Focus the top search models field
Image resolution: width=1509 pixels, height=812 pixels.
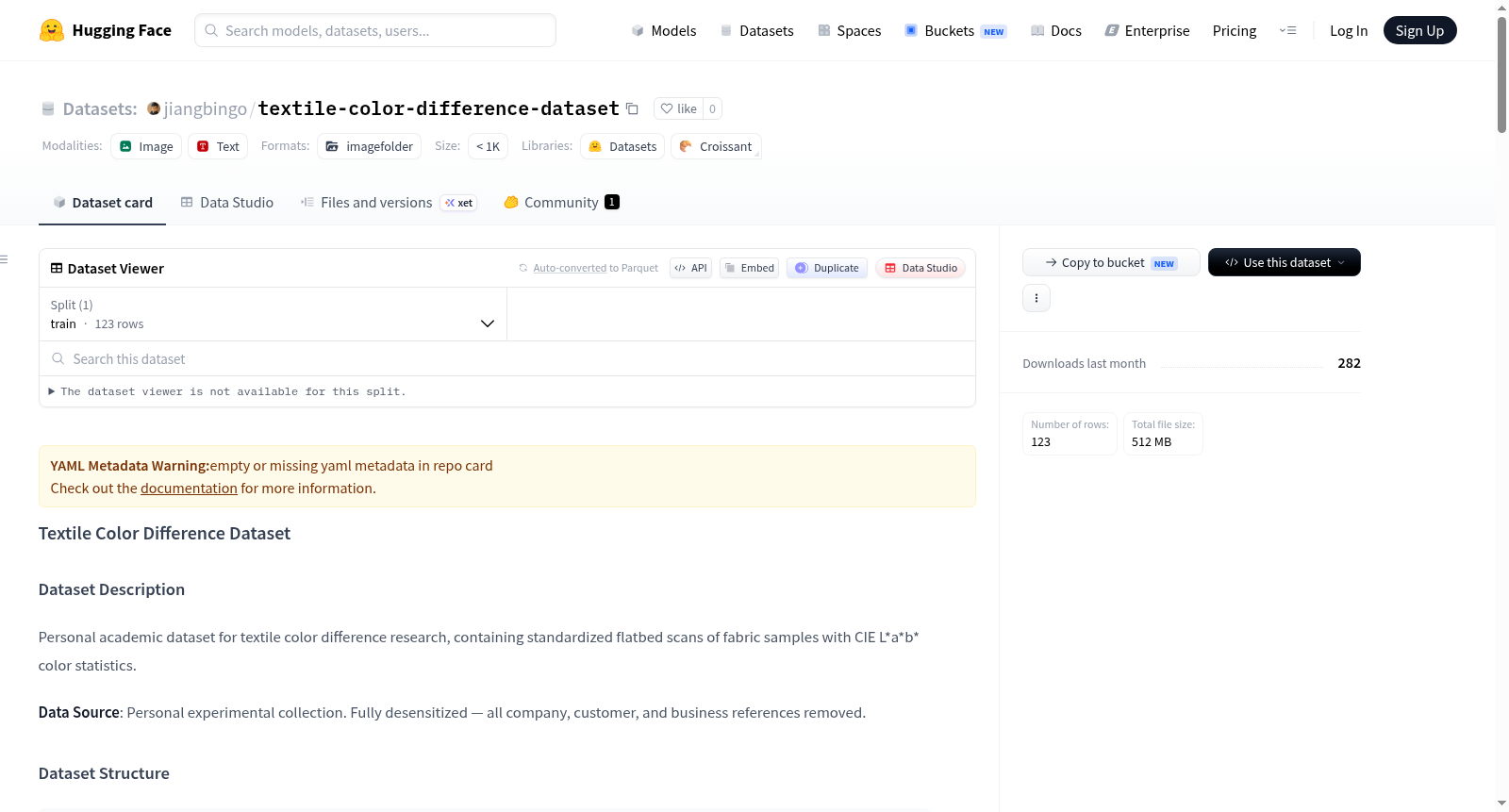pos(375,30)
